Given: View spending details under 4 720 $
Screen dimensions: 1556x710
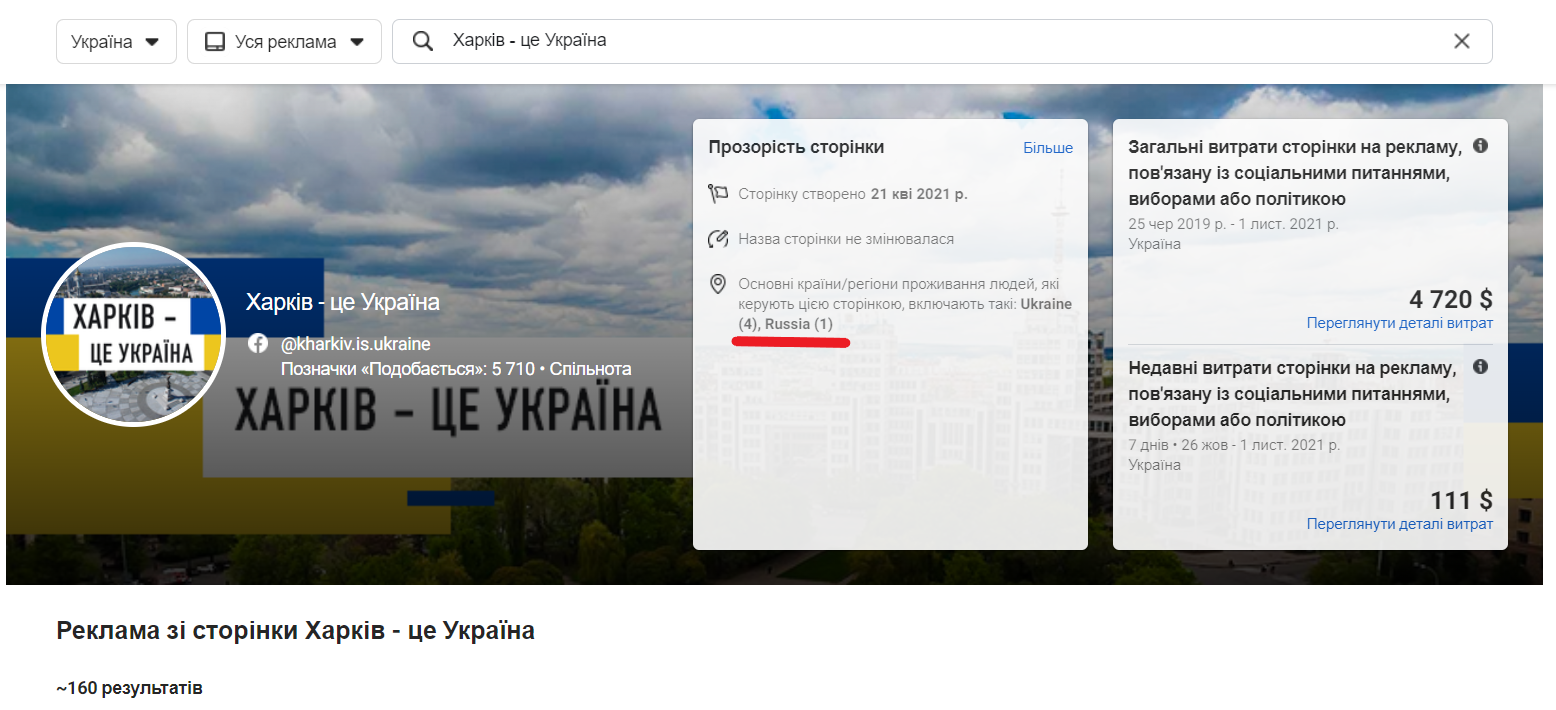Looking at the screenshot, I should 1399,323.
